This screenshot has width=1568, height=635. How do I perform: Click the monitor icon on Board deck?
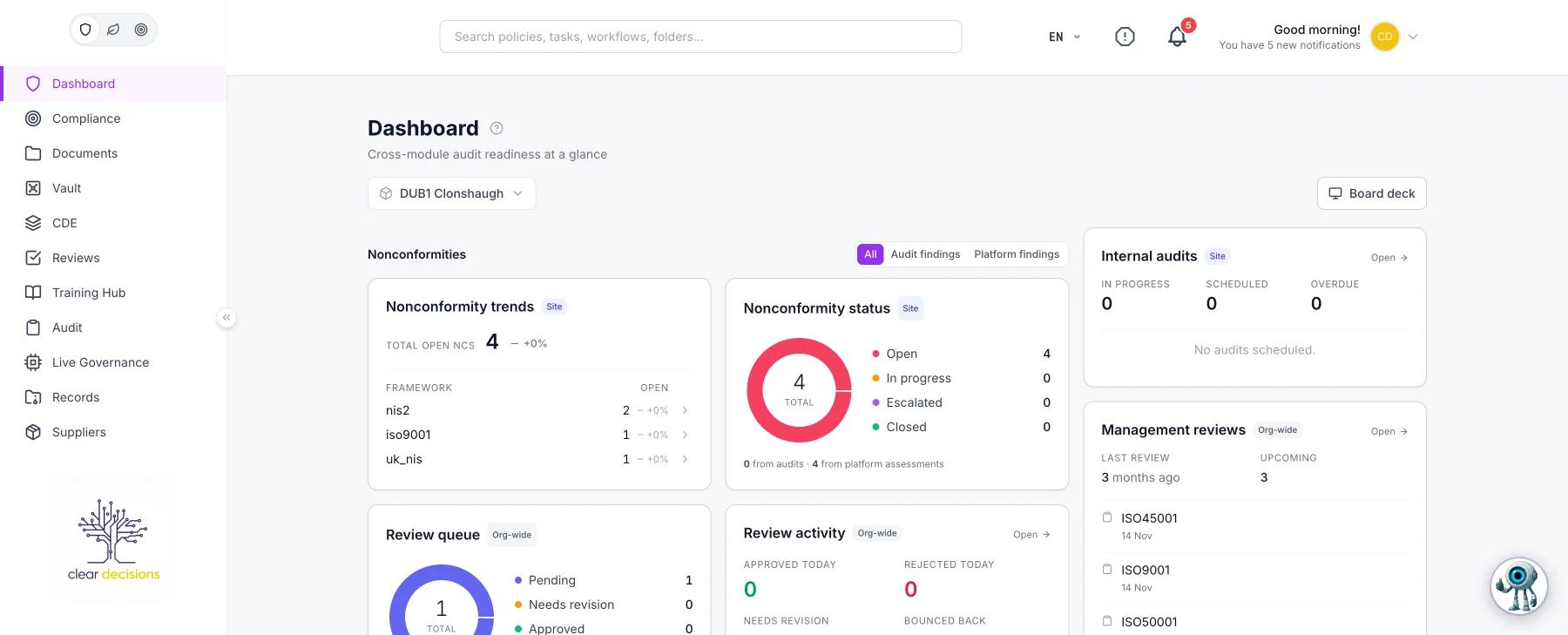(1335, 193)
